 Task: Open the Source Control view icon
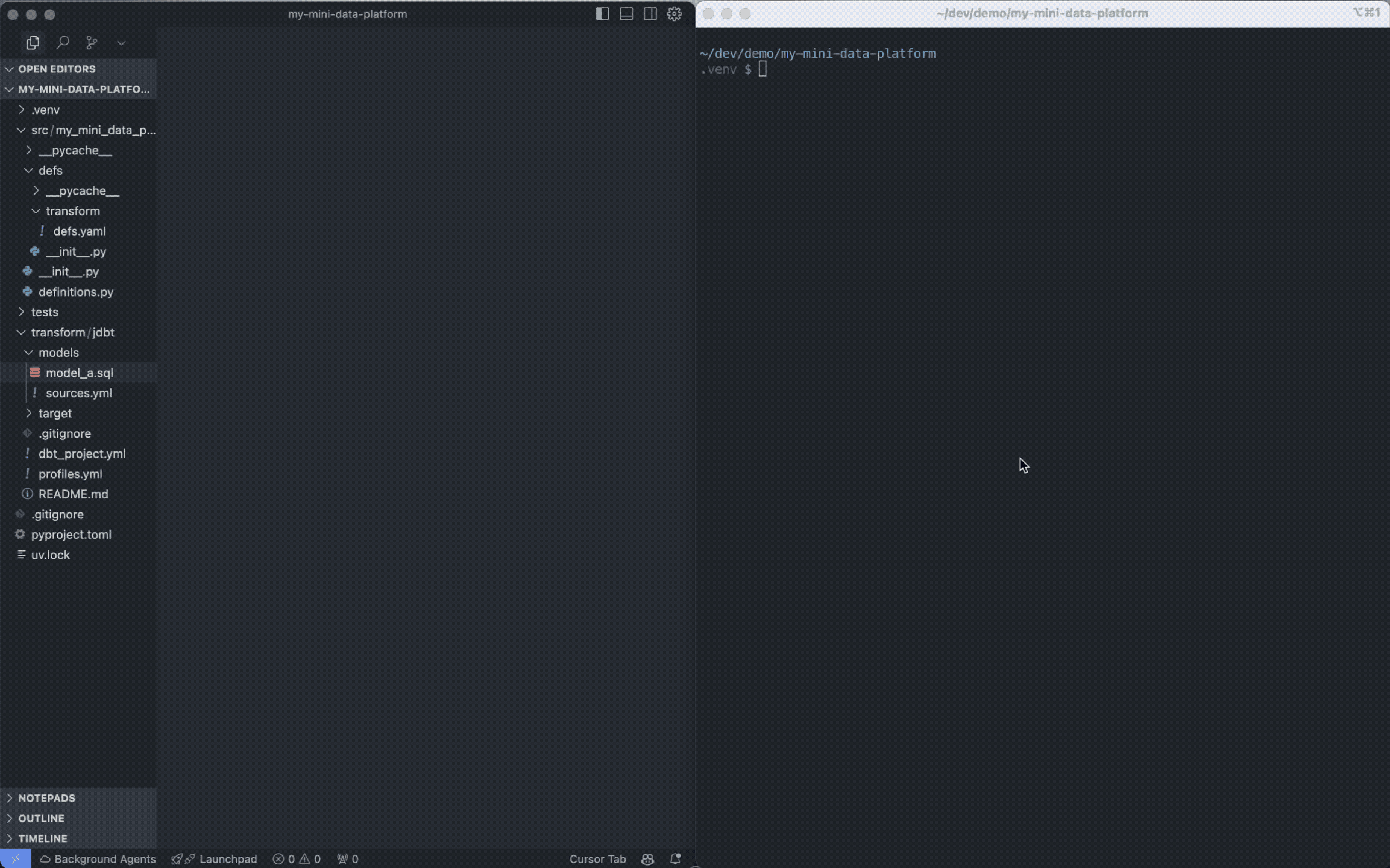(92, 43)
